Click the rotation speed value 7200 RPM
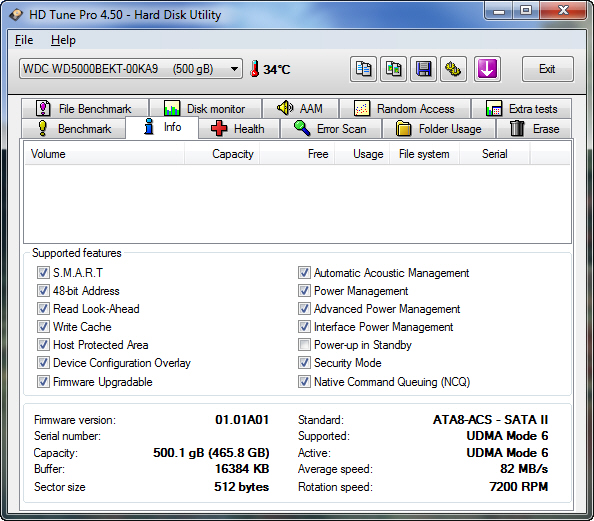The height and width of the screenshot is (521, 594). pos(519,487)
